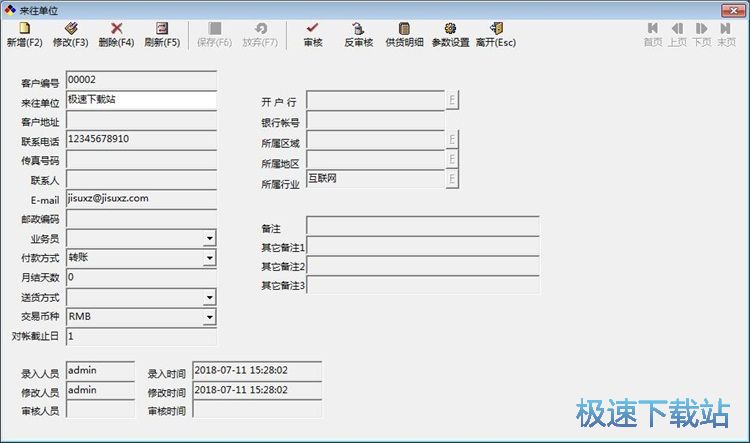Click the 放弃(F7) discard icon

260,28
